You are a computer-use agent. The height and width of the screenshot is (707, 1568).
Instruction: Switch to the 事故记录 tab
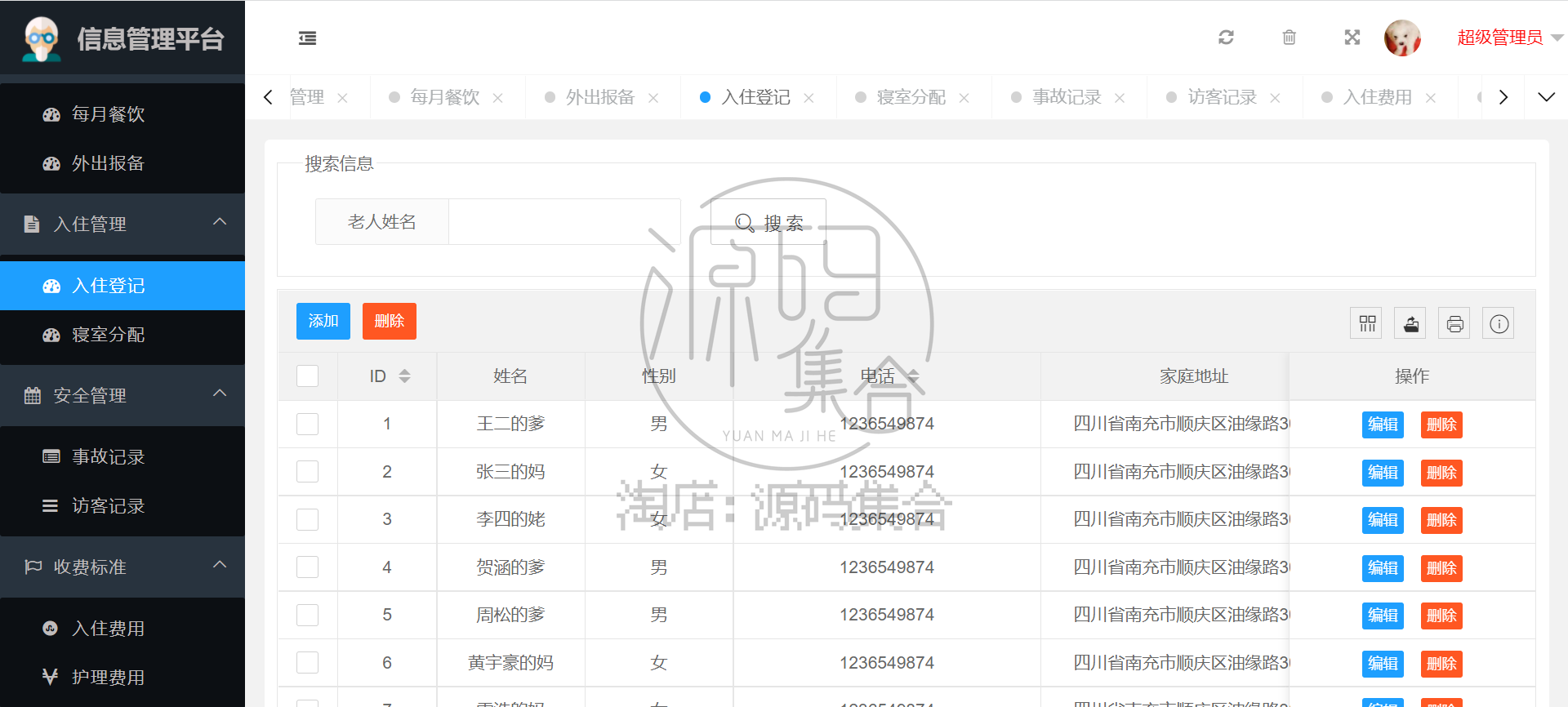tap(1067, 97)
